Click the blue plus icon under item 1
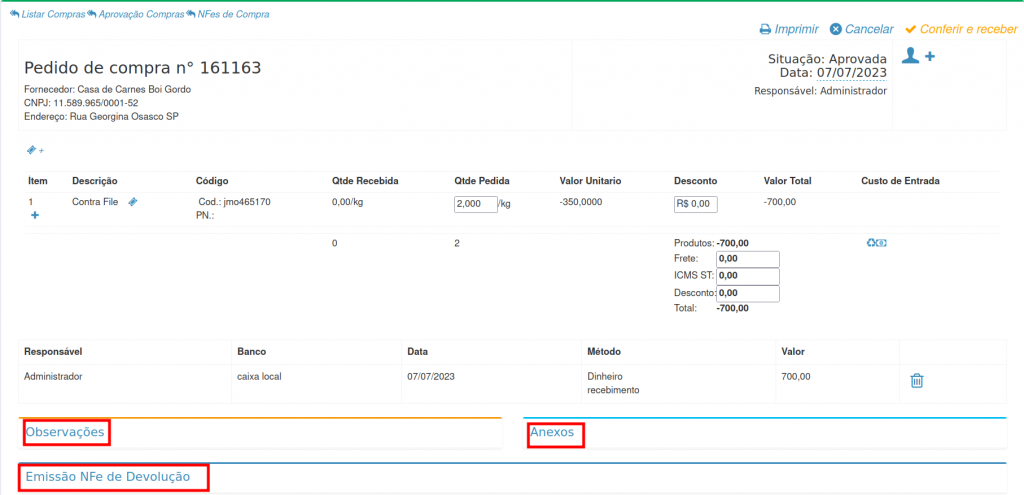1024x495 pixels. click(x=35, y=215)
